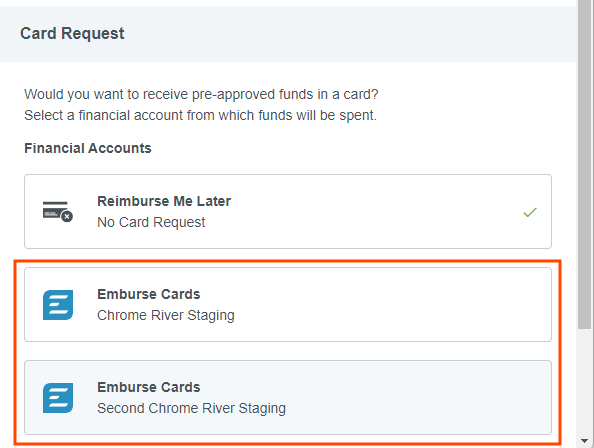Click the Card Request header

tap(72, 33)
